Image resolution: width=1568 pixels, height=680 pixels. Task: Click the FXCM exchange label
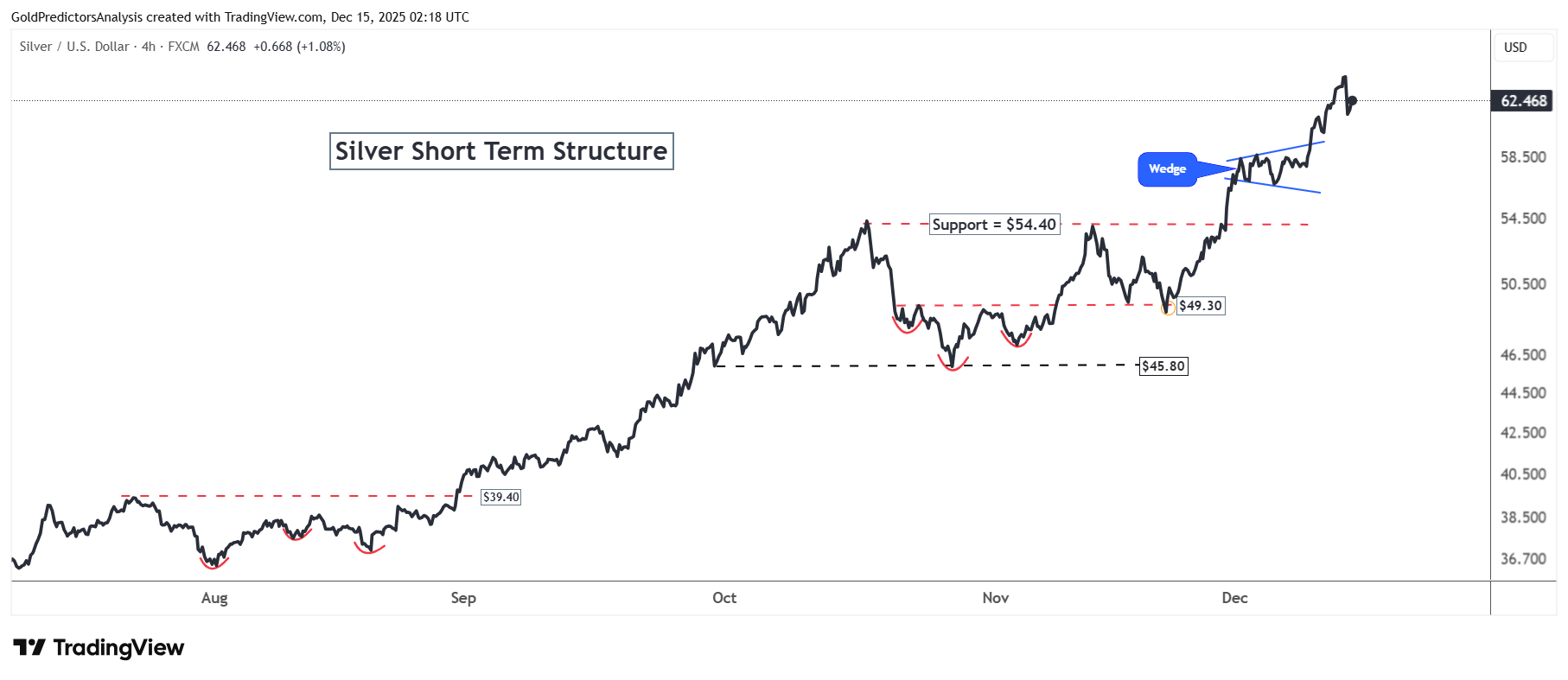[183, 47]
